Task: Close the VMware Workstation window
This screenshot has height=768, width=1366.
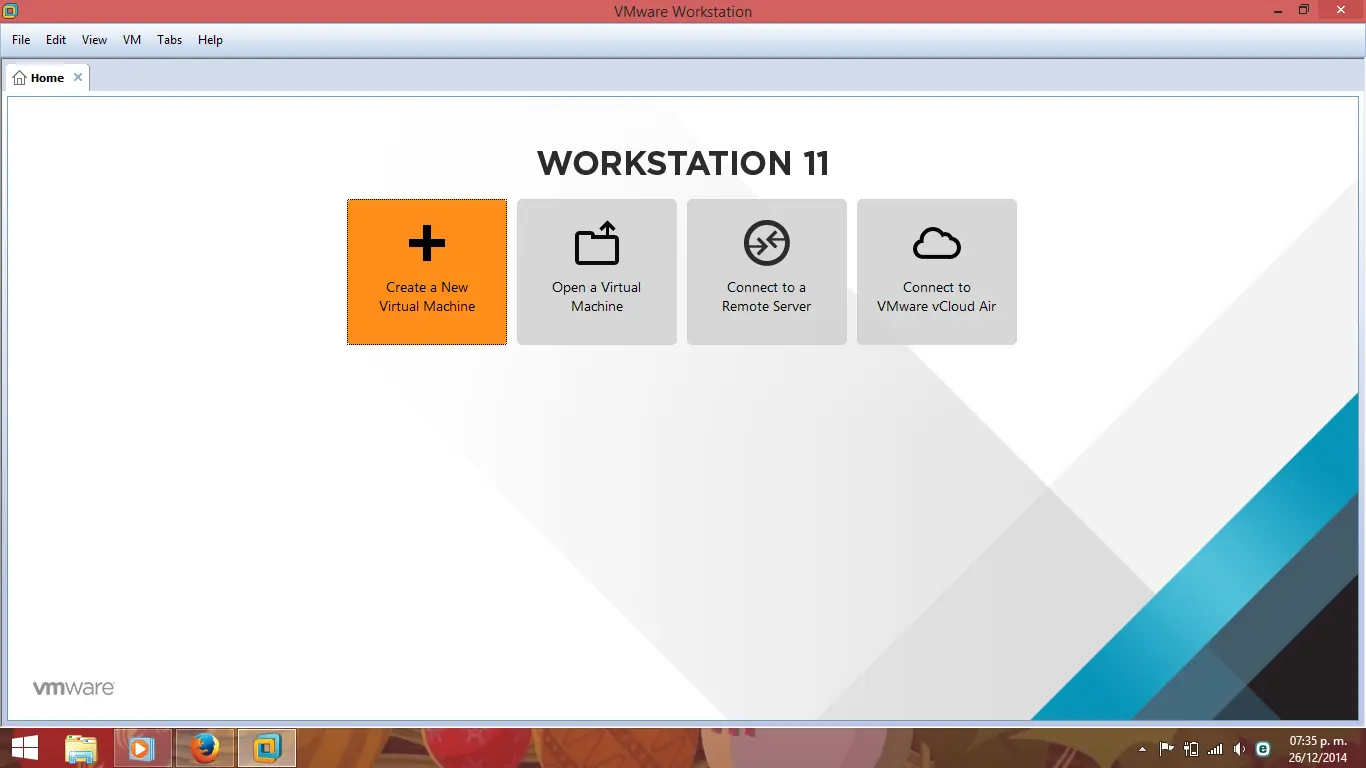Action: coord(1341,10)
